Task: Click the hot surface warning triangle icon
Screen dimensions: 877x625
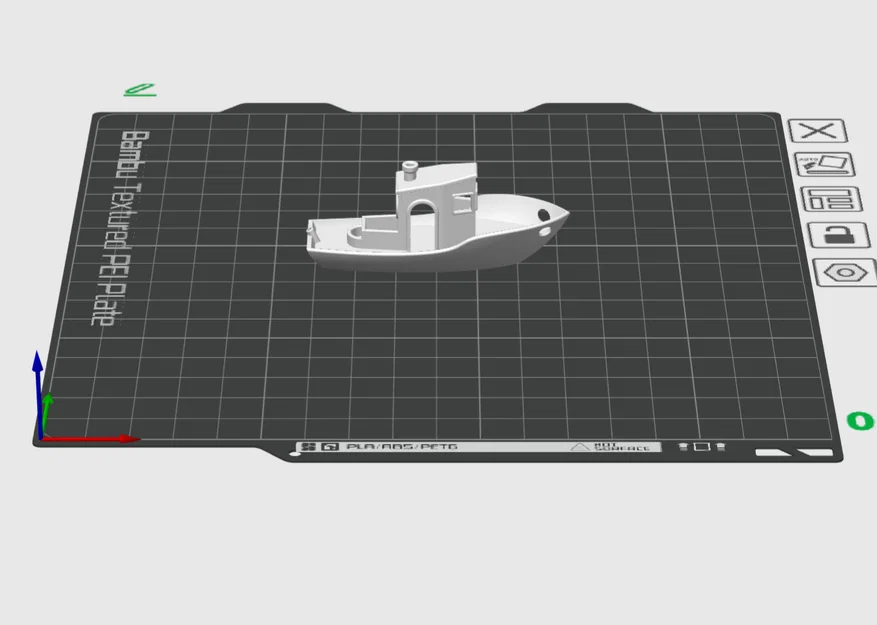Action: (580, 445)
